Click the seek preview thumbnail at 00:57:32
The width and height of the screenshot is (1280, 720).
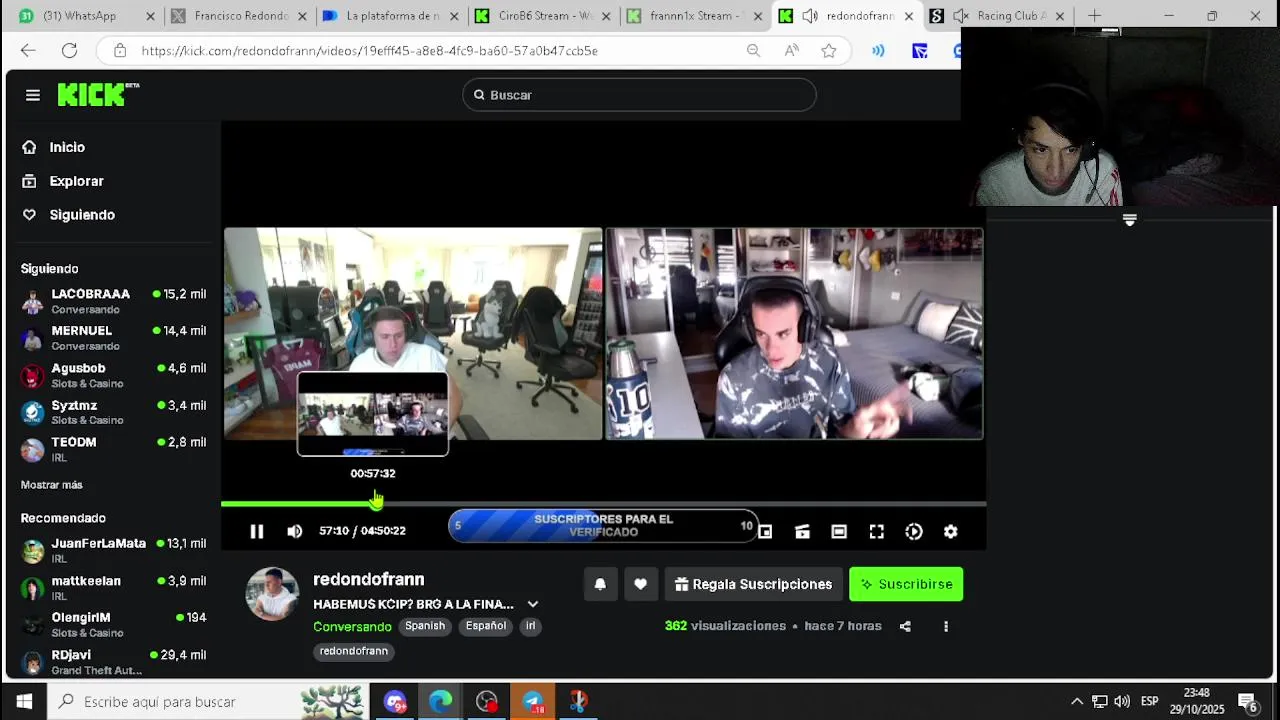tap(373, 414)
